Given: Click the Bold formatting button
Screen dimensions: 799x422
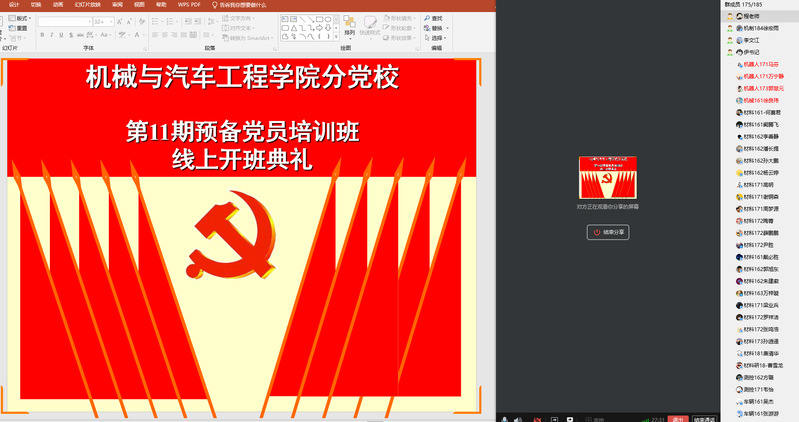Looking at the screenshot, I should 42,34.
